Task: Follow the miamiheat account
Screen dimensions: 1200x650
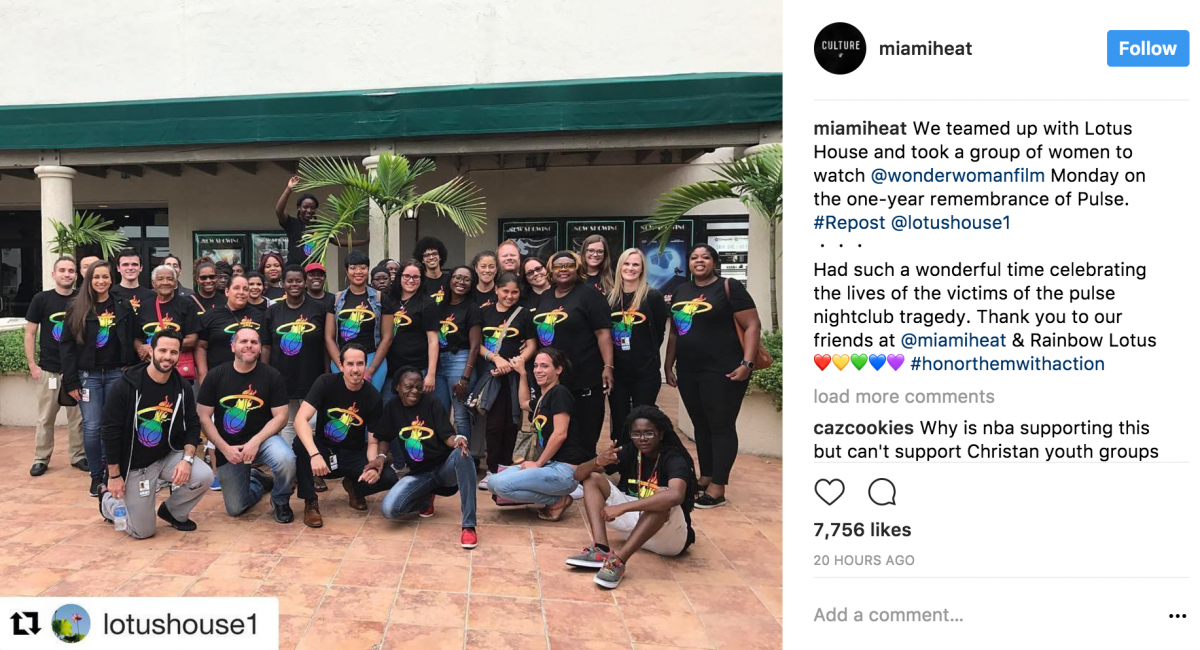Action: [1147, 48]
